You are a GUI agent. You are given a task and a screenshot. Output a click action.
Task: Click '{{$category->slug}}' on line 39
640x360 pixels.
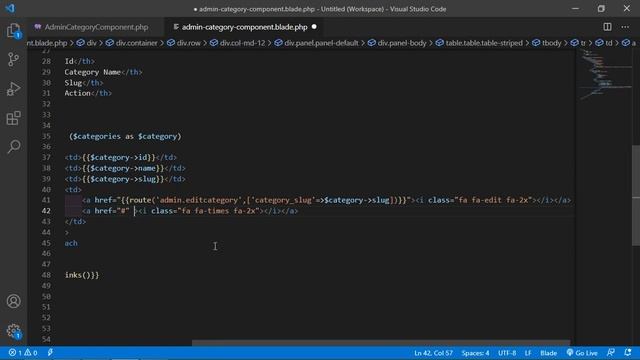pyautogui.click(x=123, y=179)
